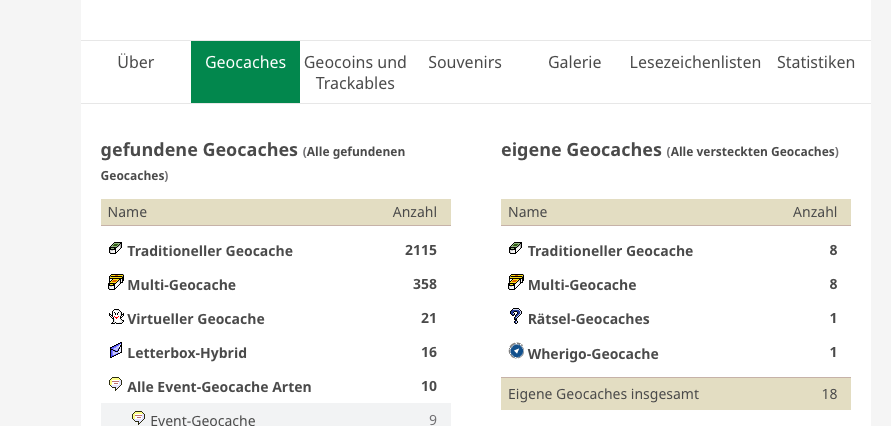Click the Multi-Geocache icon in owned list
The height and width of the screenshot is (426, 891).
tap(515, 282)
